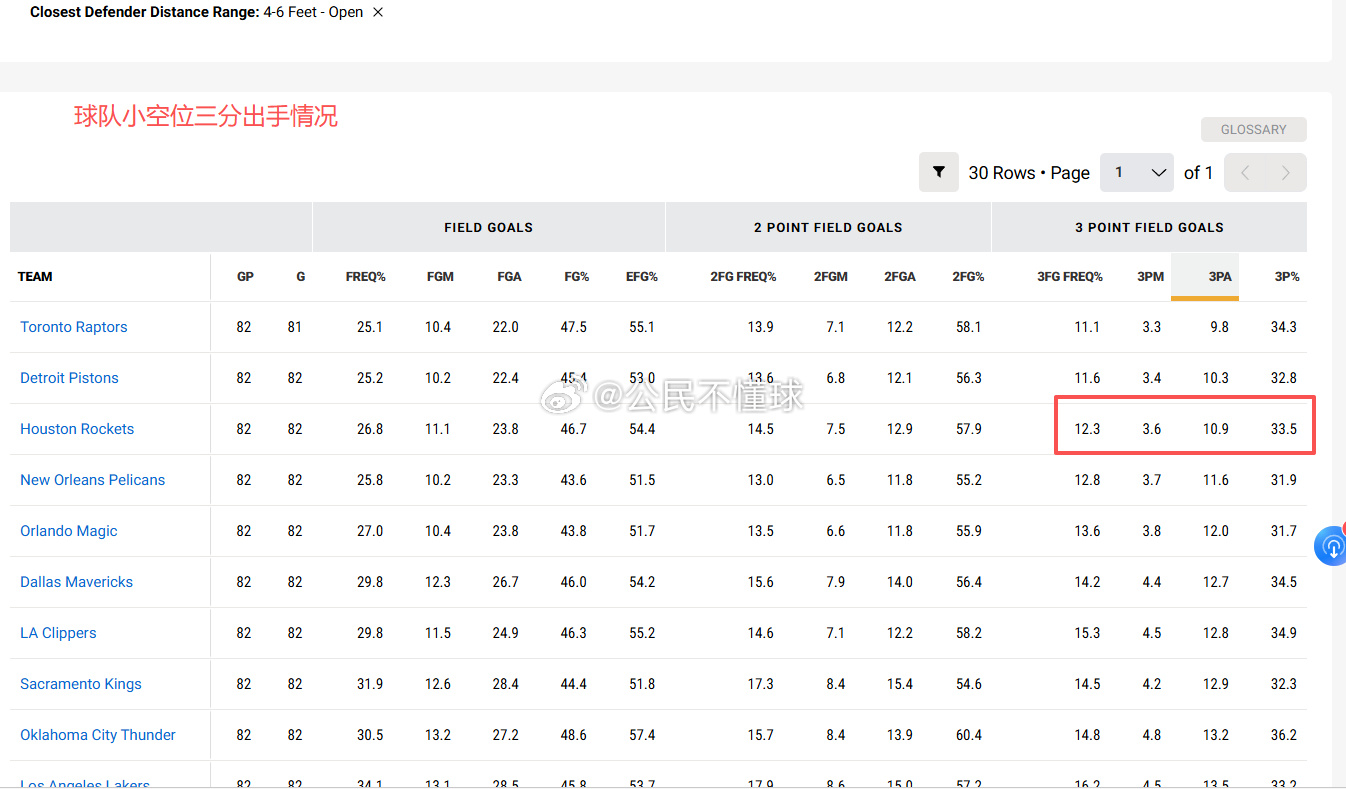This screenshot has height=789, width=1346.
Task: Open the Sacramento Kings team link
Action: [81, 684]
